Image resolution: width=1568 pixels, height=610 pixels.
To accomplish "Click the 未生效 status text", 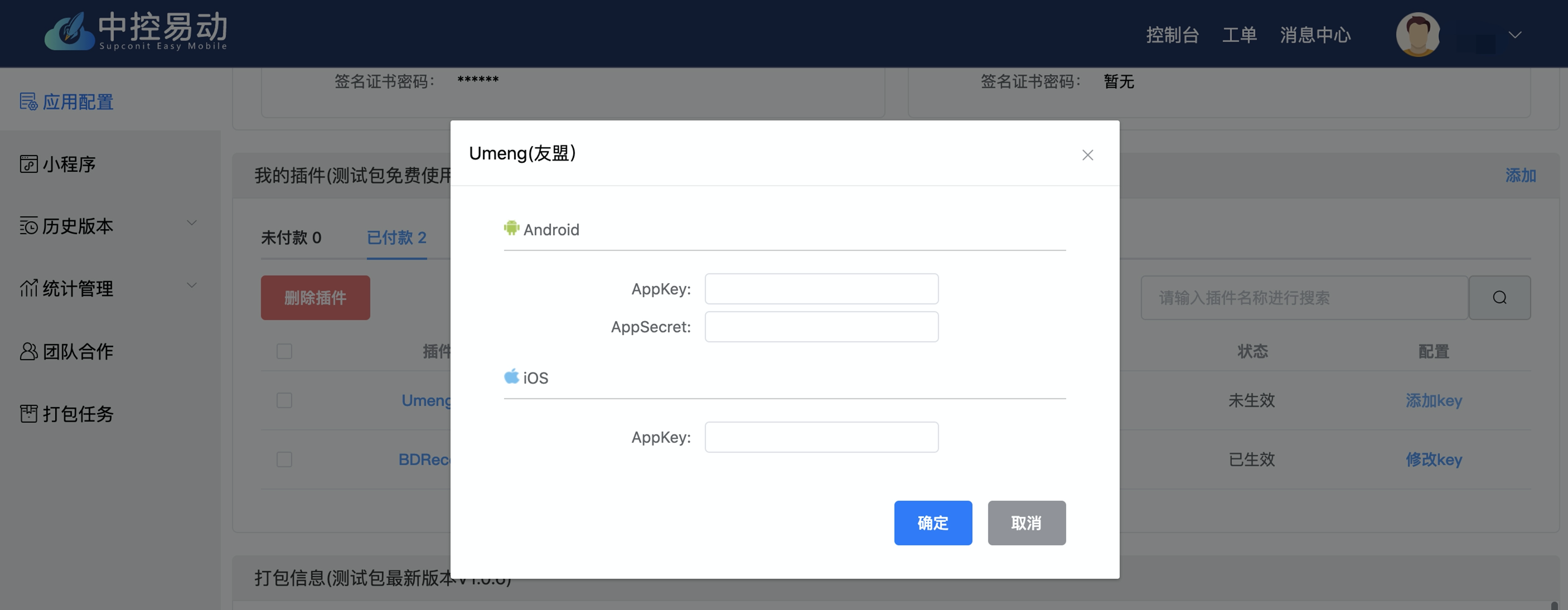I will coord(1251,400).
